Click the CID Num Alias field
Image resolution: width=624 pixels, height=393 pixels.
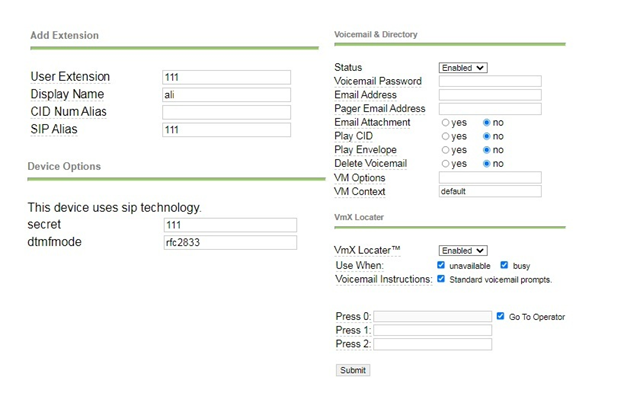coord(226,112)
